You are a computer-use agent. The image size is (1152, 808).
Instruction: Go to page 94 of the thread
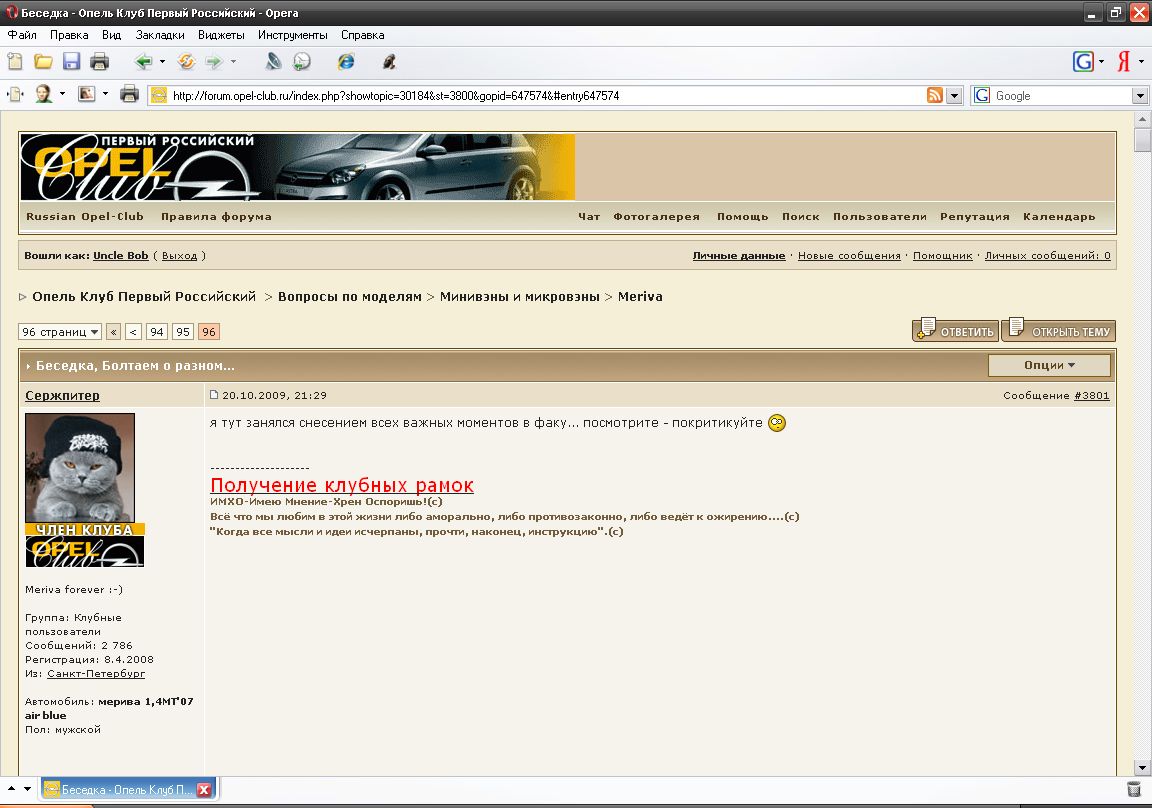[156, 332]
